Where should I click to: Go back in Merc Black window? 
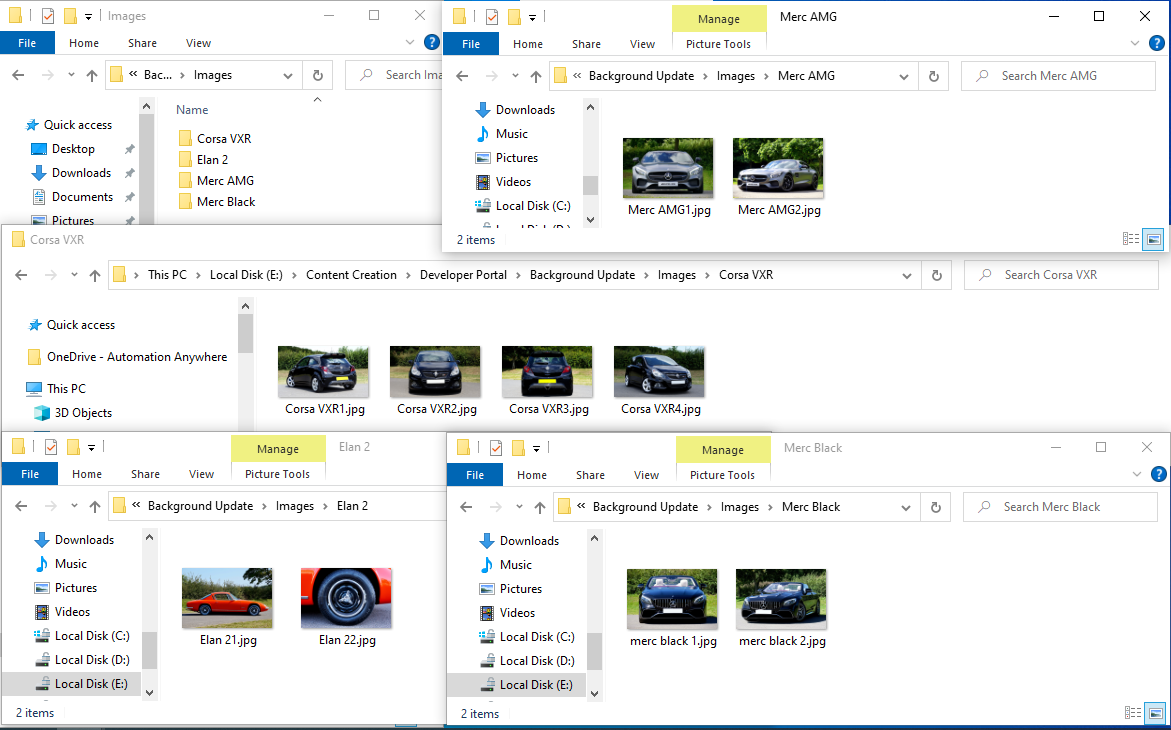click(466, 507)
